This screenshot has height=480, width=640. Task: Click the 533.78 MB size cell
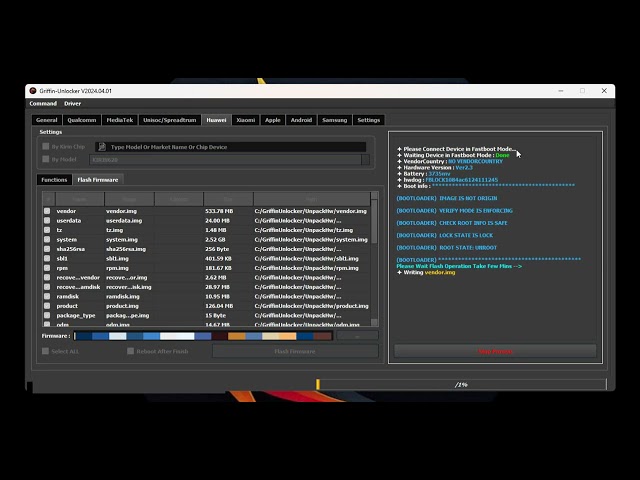point(219,211)
